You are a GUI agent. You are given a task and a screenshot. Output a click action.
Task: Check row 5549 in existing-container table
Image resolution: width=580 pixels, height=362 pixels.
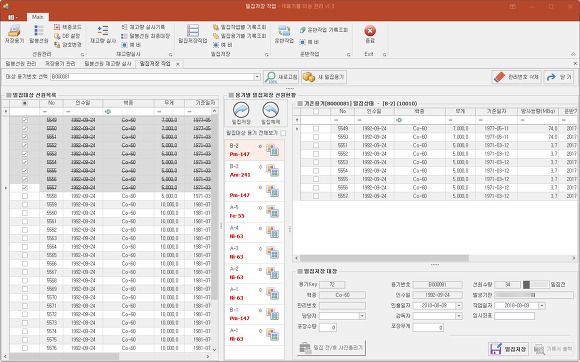tap(316, 128)
